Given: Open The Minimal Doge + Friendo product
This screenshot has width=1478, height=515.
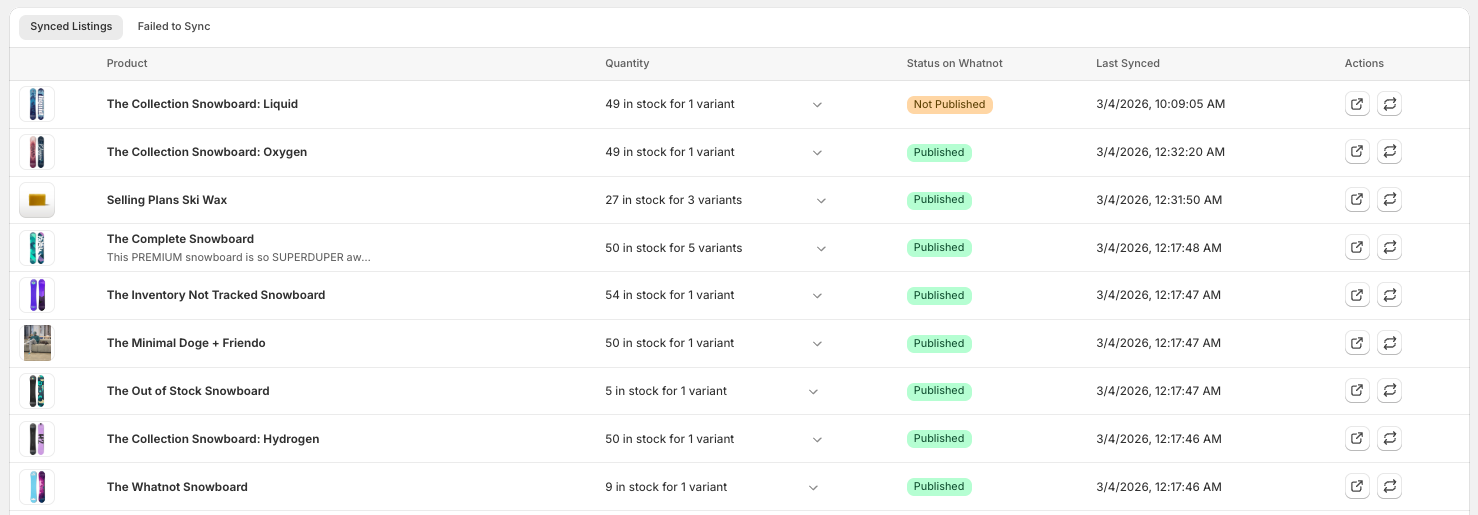Looking at the screenshot, I should pyautogui.click(x=186, y=343).
